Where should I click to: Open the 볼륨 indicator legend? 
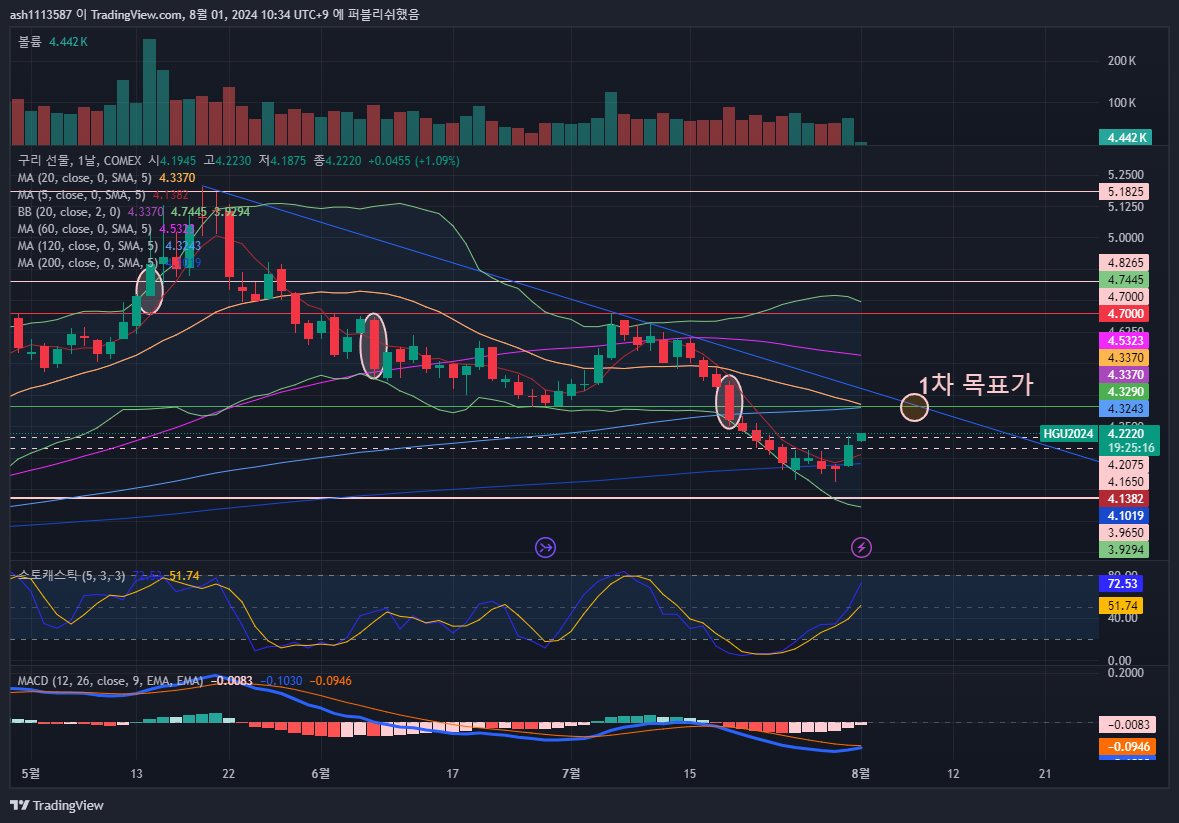click(x=30, y=42)
